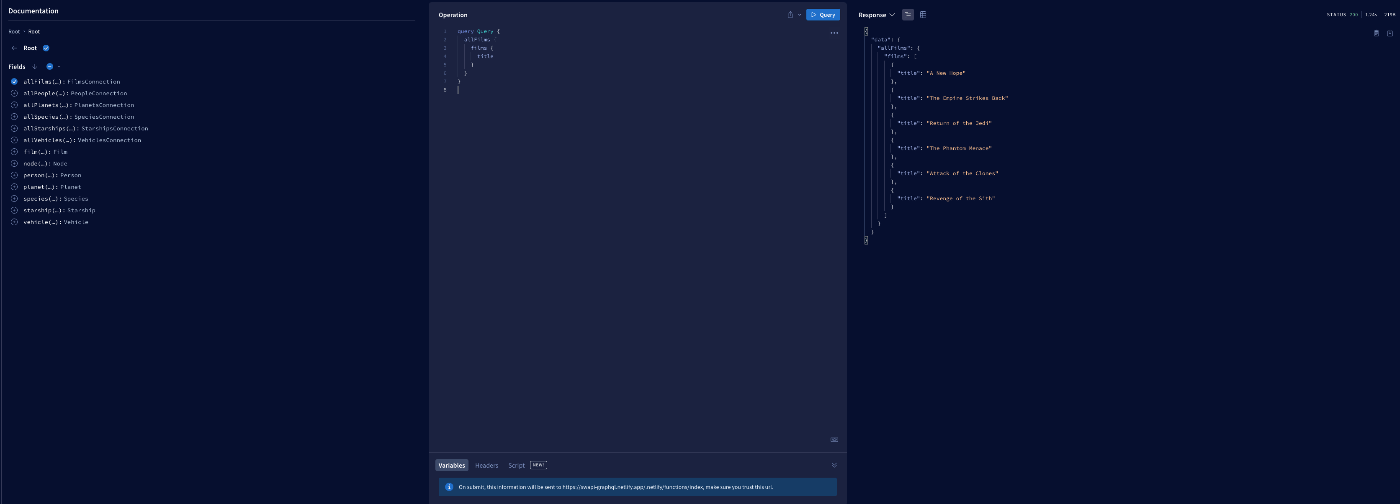Image resolution: width=1400 pixels, height=504 pixels.
Task: Copy the response with the clipboard icon
Action: pyautogui.click(x=1377, y=33)
